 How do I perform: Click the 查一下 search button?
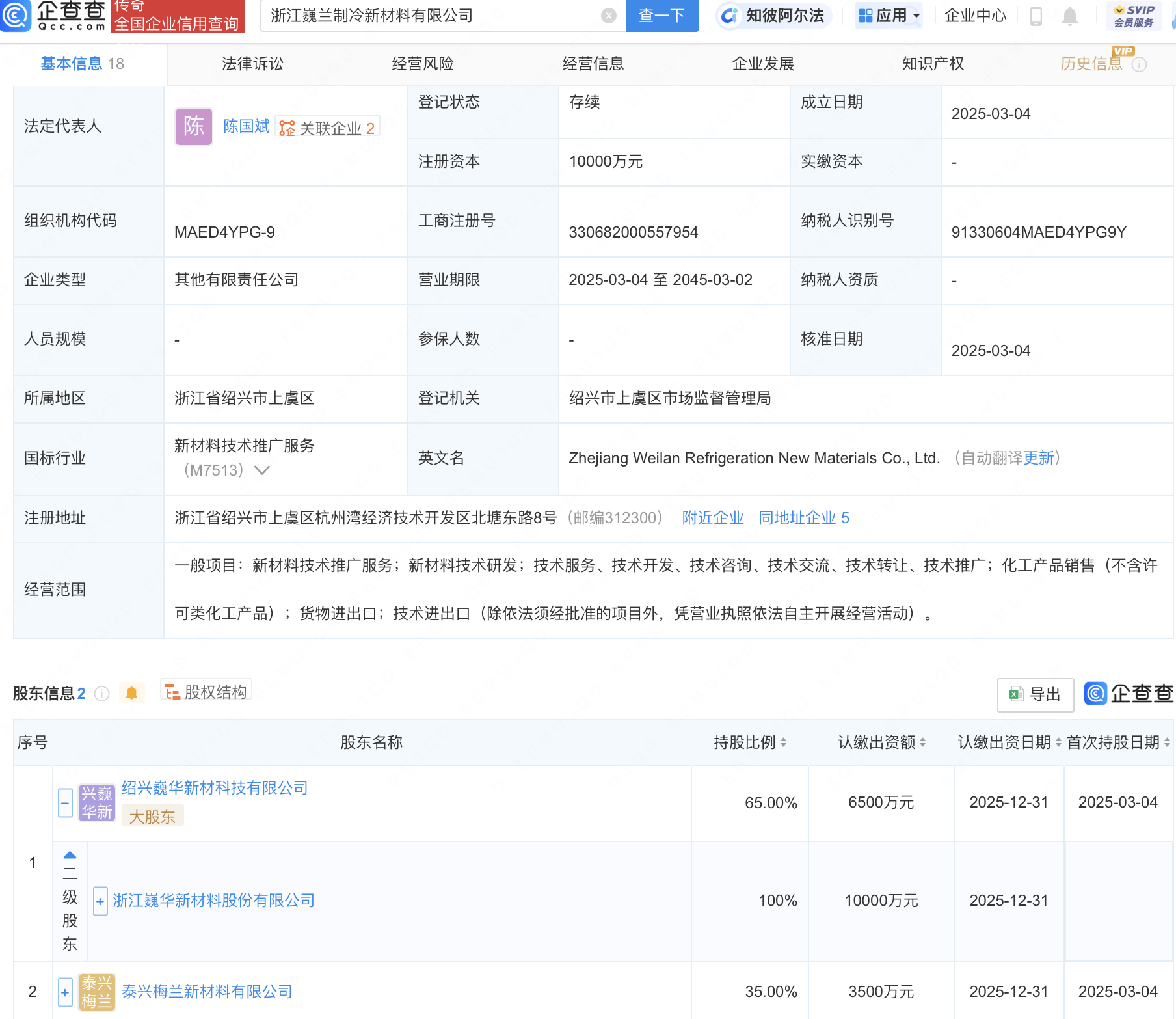point(661,16)
